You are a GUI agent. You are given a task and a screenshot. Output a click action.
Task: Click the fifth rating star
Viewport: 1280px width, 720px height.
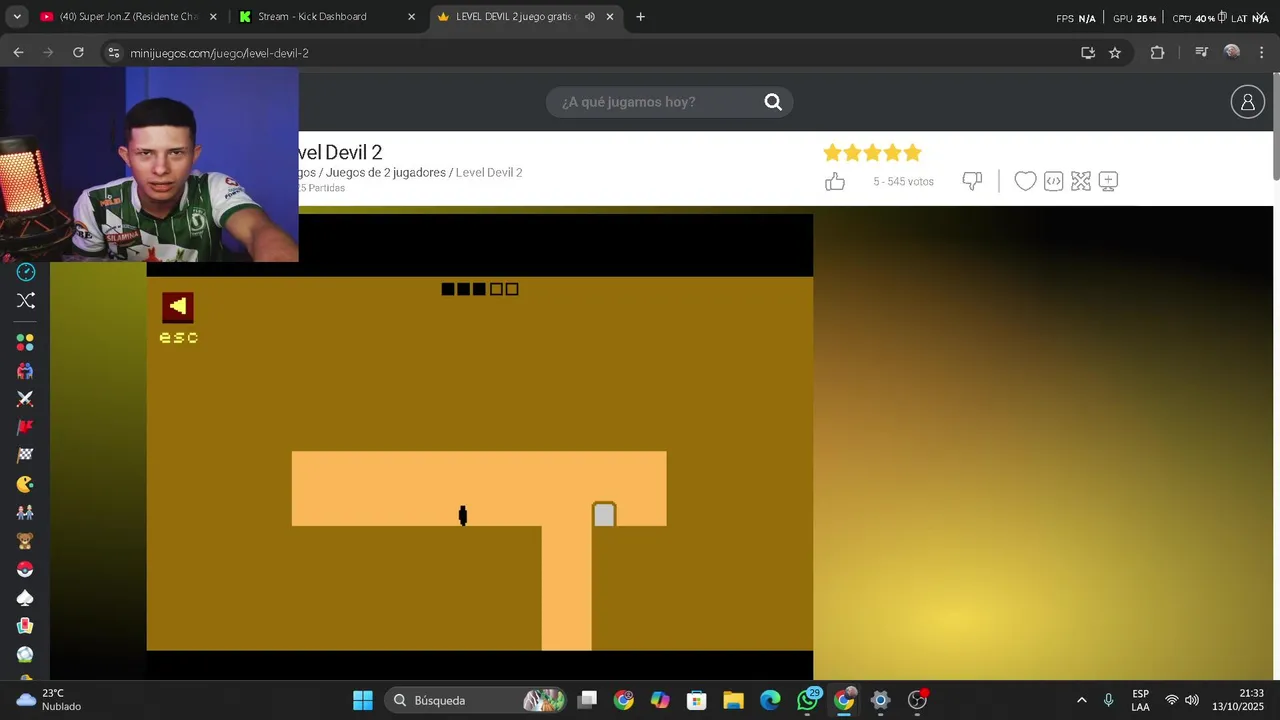(912, 153)
